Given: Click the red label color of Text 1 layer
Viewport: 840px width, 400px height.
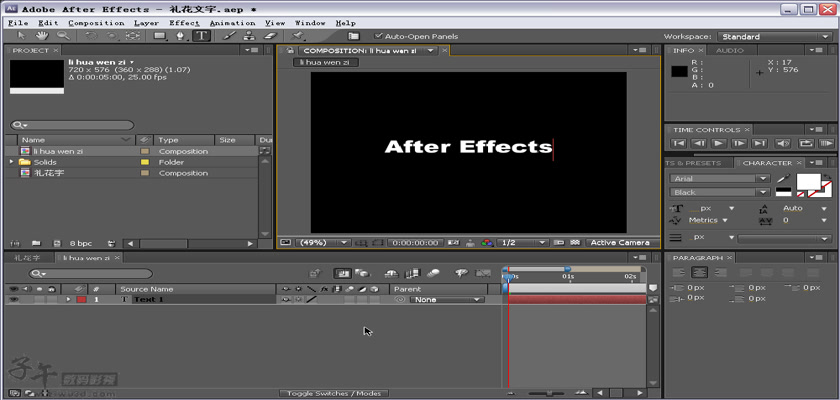Looking at the screenshot, I should pos(81,300).
